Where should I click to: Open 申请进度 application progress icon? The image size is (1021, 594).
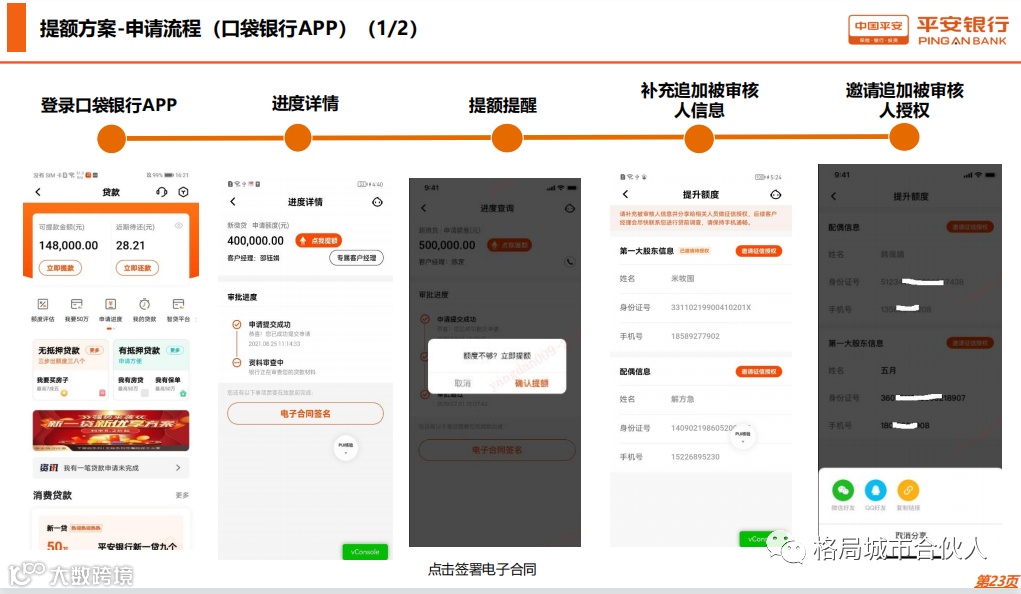click(111, 310)
